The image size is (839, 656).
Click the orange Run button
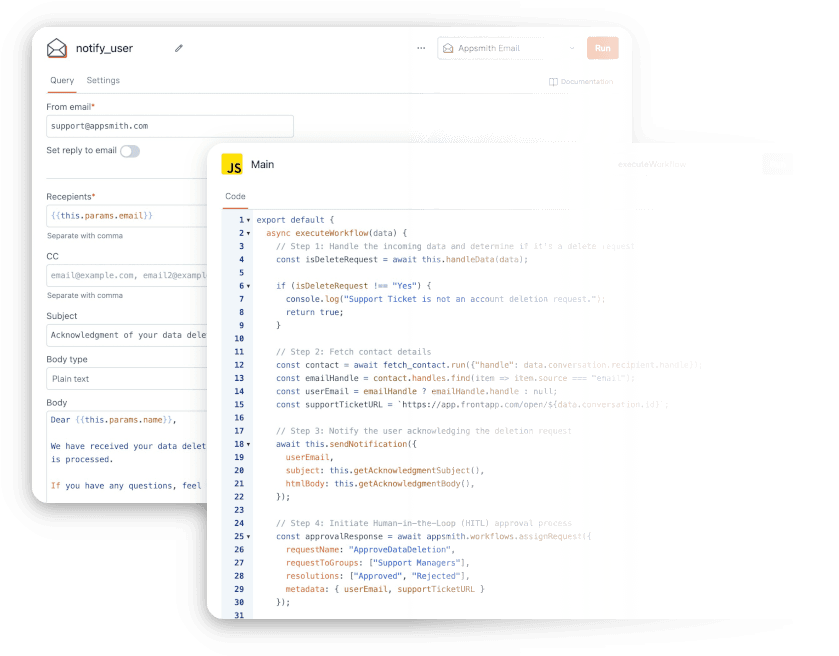click(602, 47)
